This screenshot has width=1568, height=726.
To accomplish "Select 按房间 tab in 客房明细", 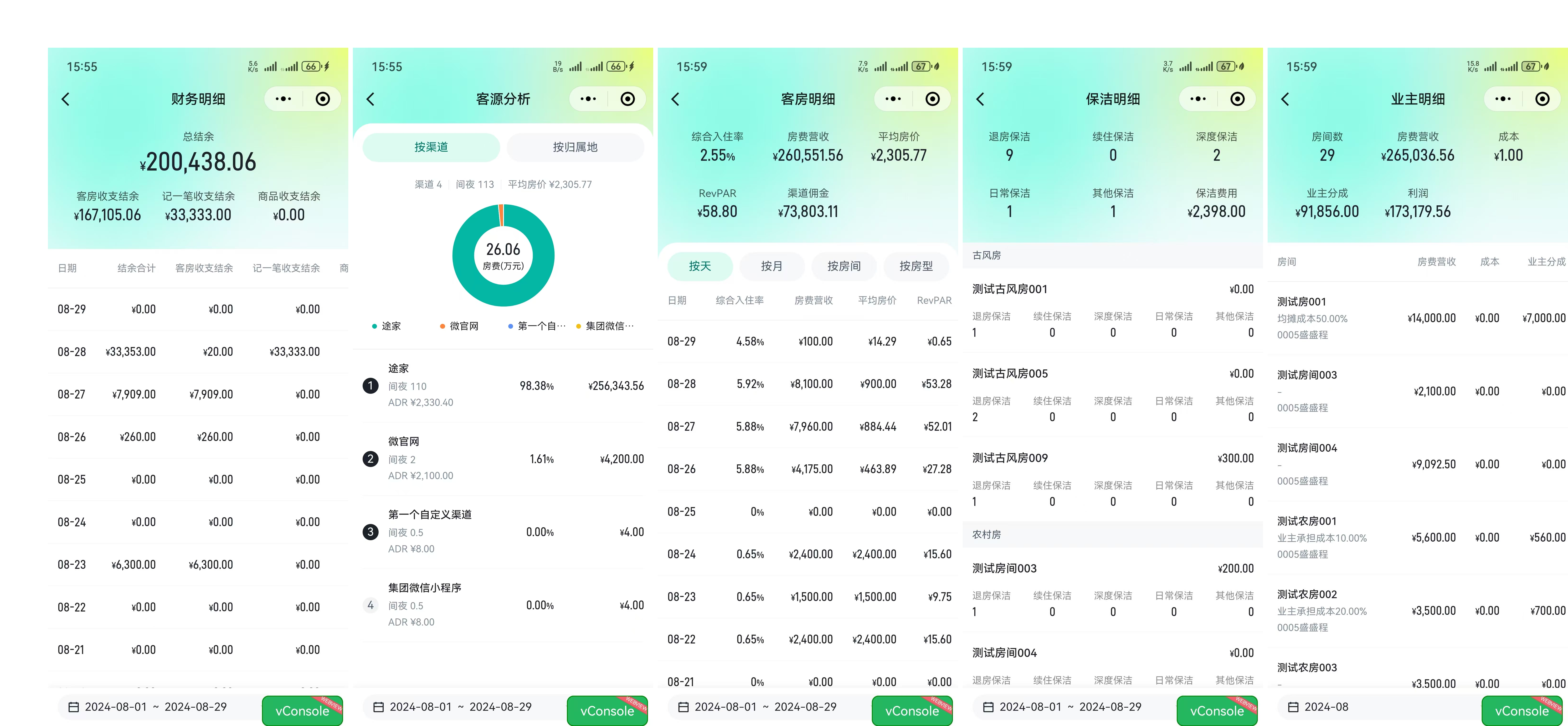I will [x=844, y=266].
